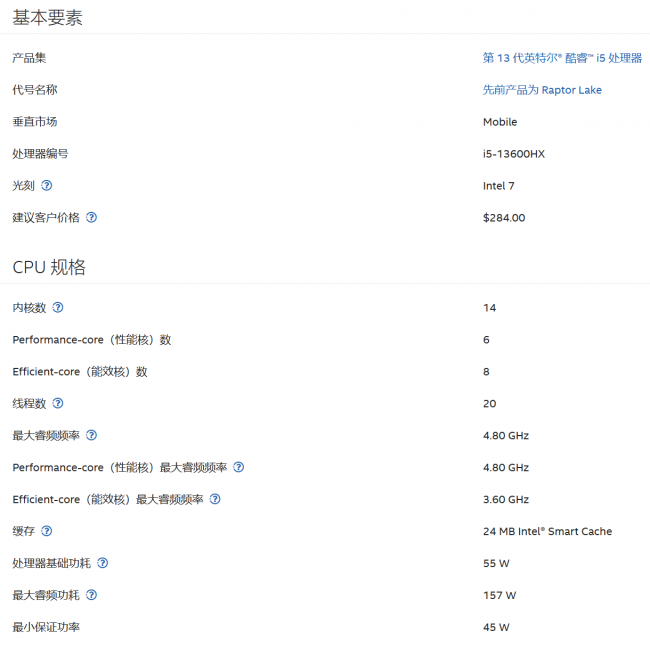
Task: Follow the 先前产品为 Raptor Lake link
Action: pos(542,90)
